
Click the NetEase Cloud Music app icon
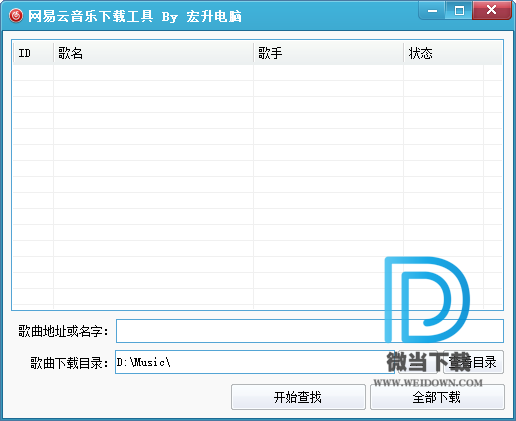(16, 16)
